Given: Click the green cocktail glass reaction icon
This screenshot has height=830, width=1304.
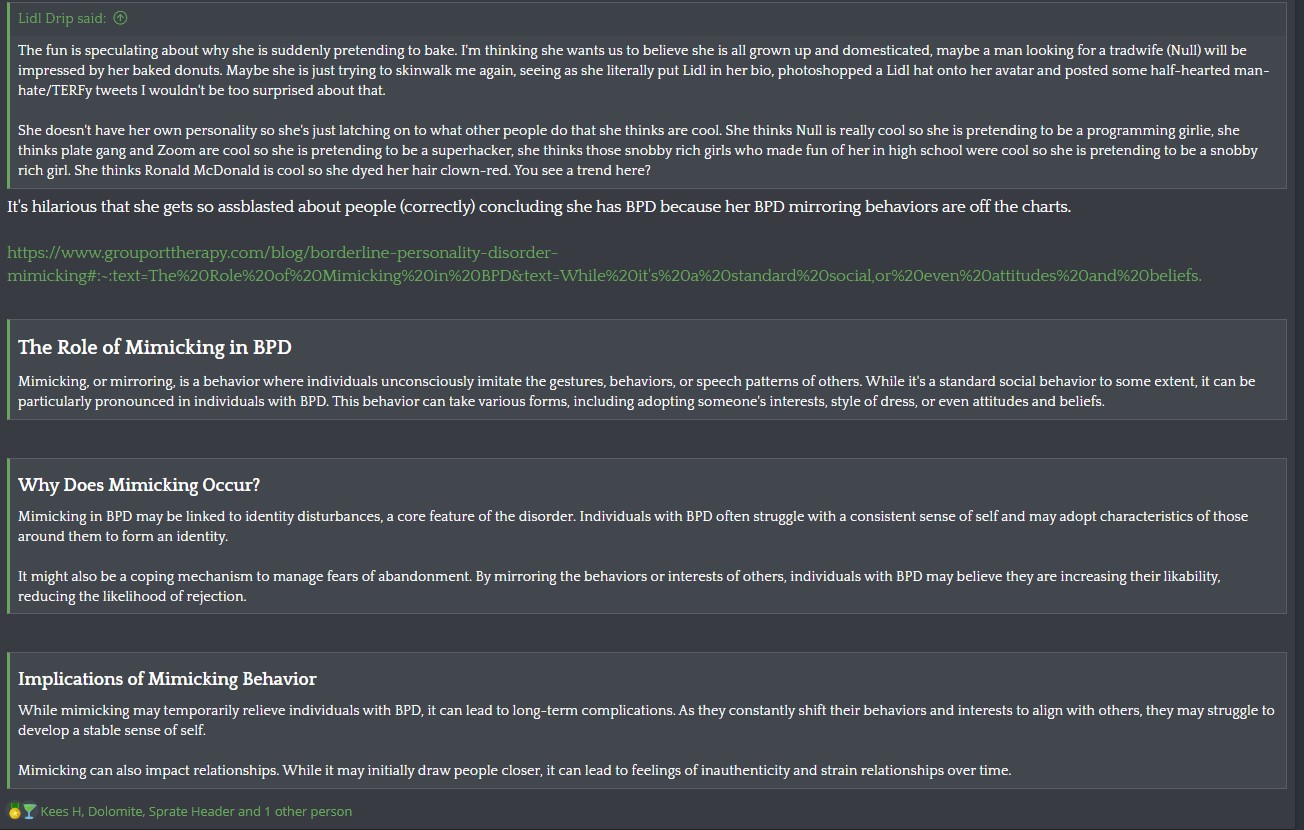Looking at the screenshot, I should pos(29,811).
